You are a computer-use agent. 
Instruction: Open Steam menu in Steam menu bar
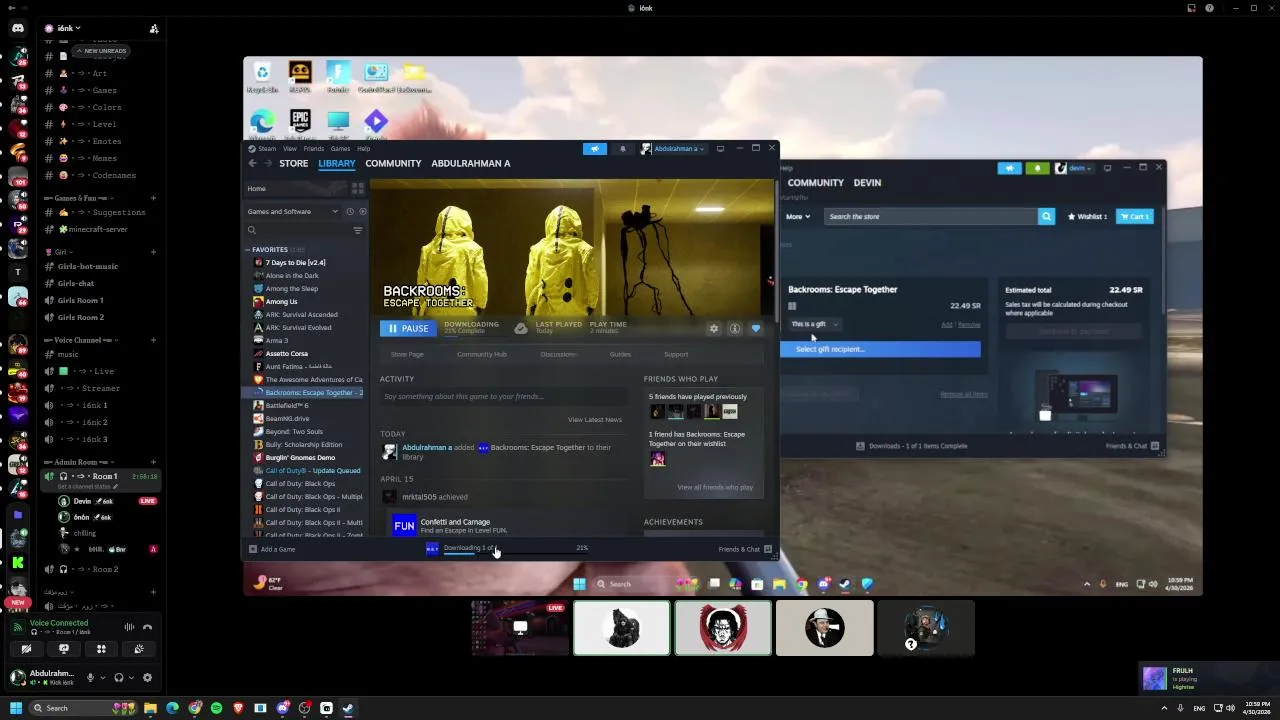267,149
